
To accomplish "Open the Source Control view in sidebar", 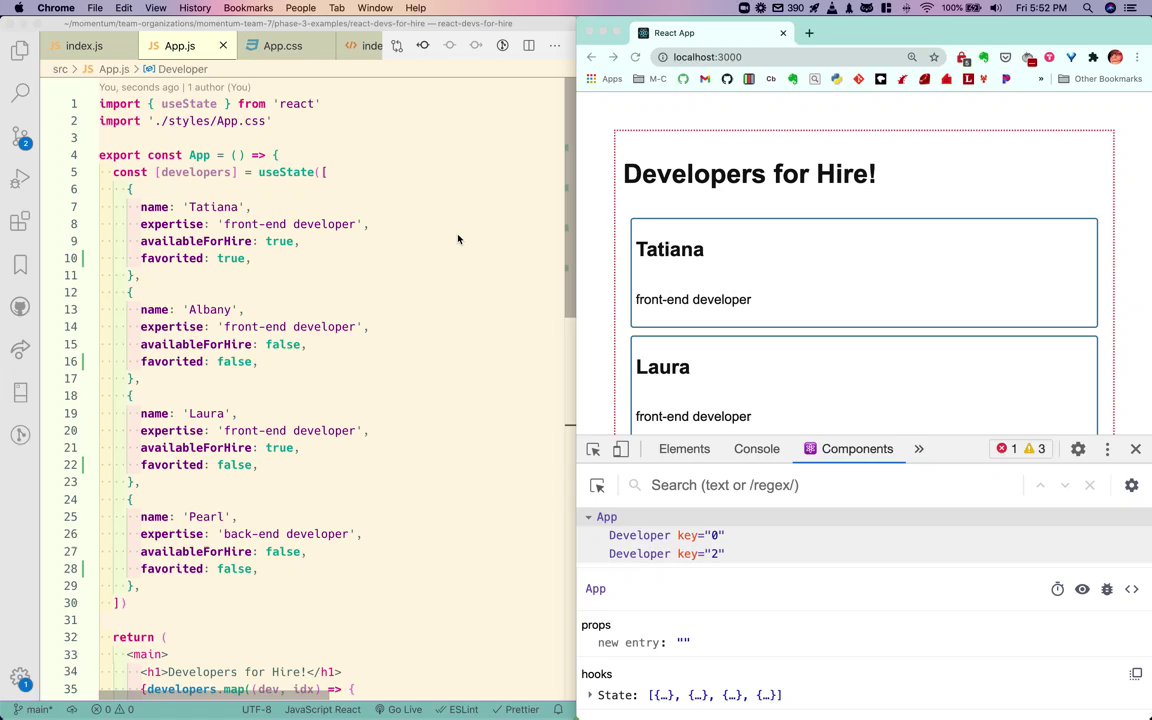I will pos(20,137).
